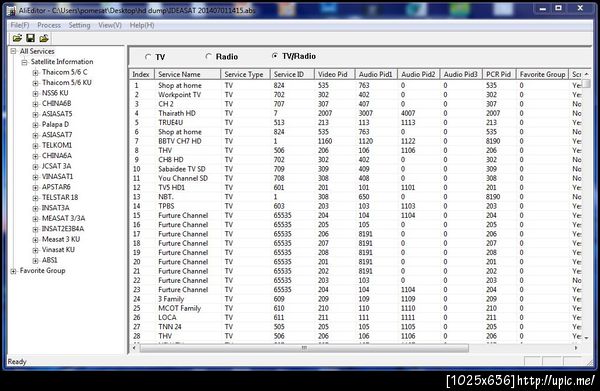Expand the CHINA6B satellite node
The height and width of the screenshot is (391, 600).
tap(35, 104)
